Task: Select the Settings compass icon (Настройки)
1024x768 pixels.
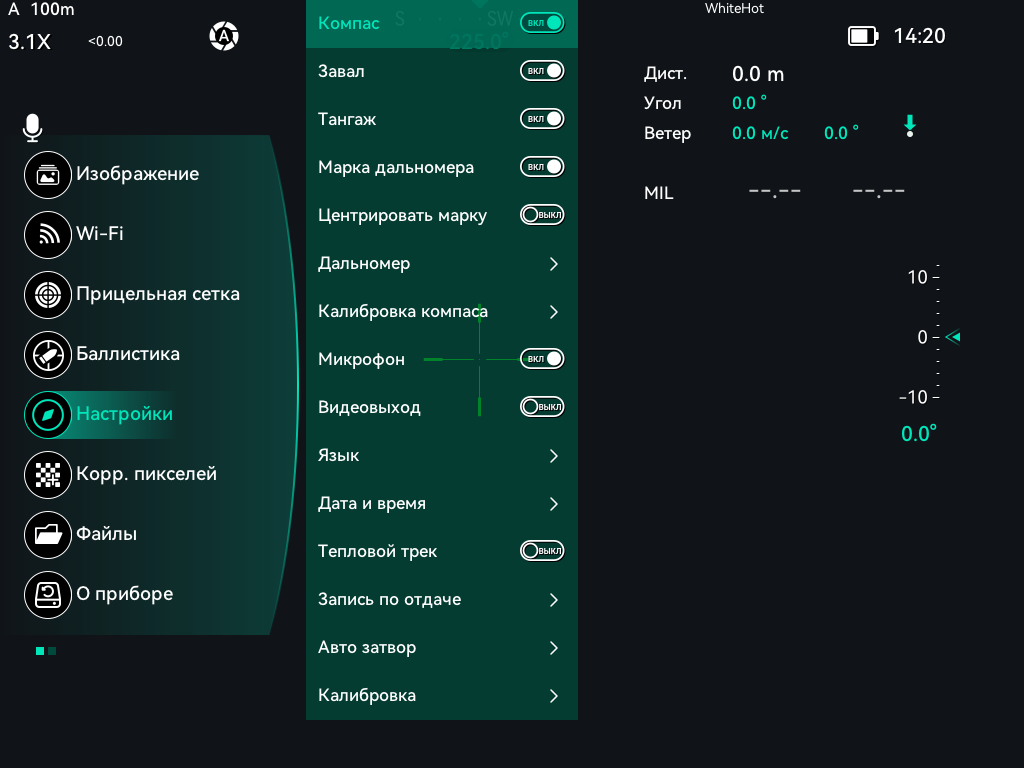Action: 48,415
